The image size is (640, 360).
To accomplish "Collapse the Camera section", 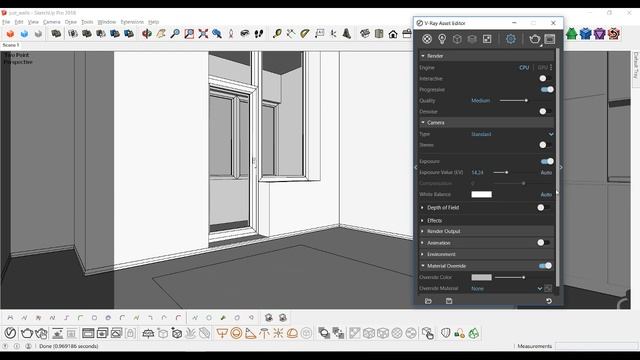I will (423, 122).
